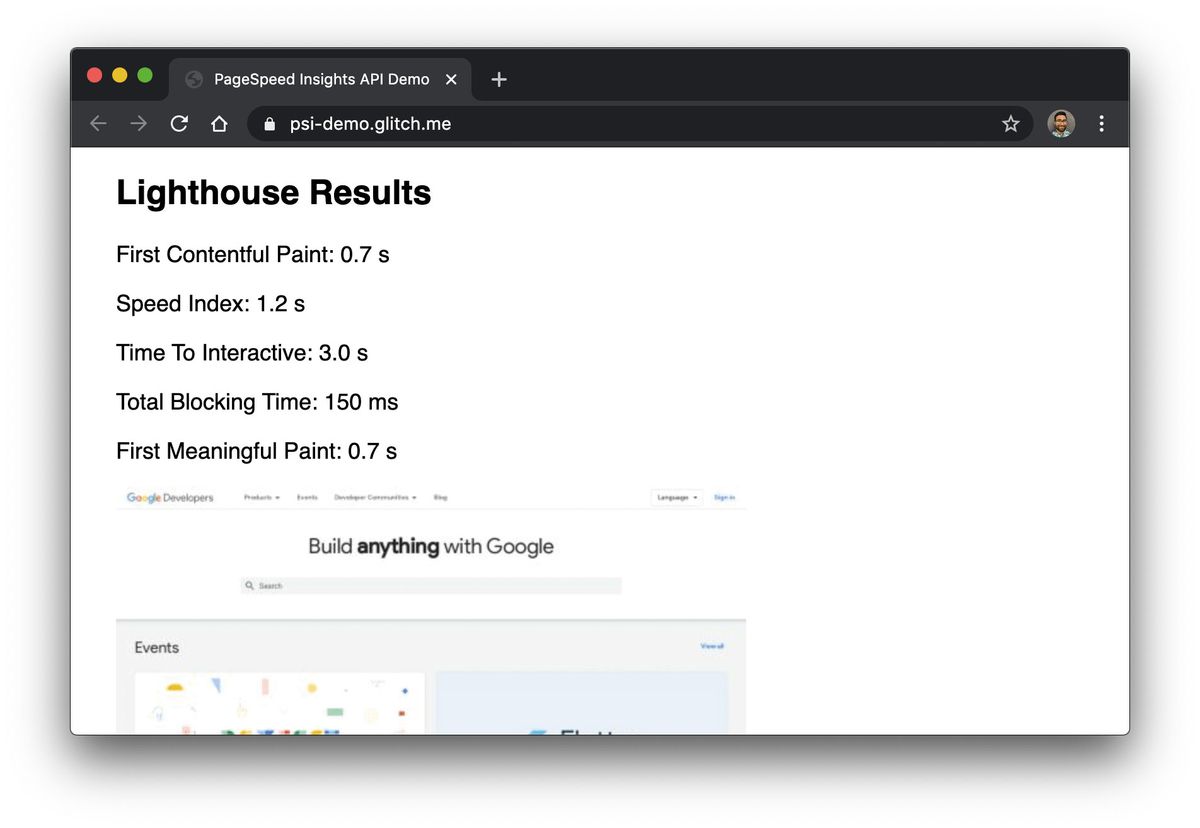Open the Chrome three-dot menu

point(1101,123)
